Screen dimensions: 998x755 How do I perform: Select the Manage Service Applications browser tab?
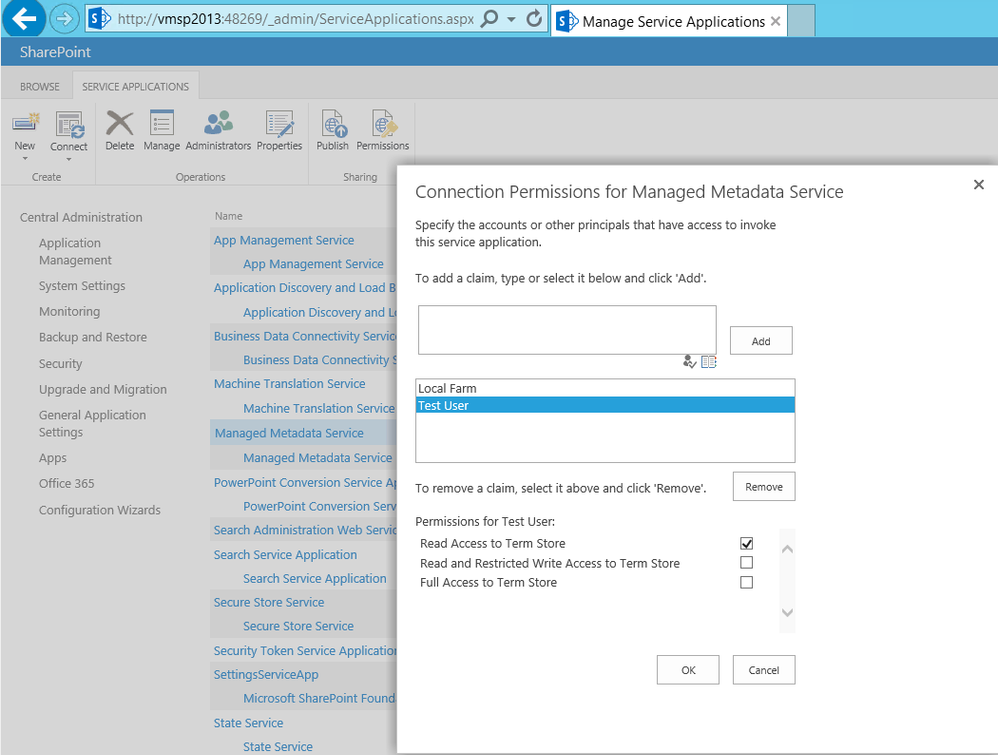tap(668, 22)
